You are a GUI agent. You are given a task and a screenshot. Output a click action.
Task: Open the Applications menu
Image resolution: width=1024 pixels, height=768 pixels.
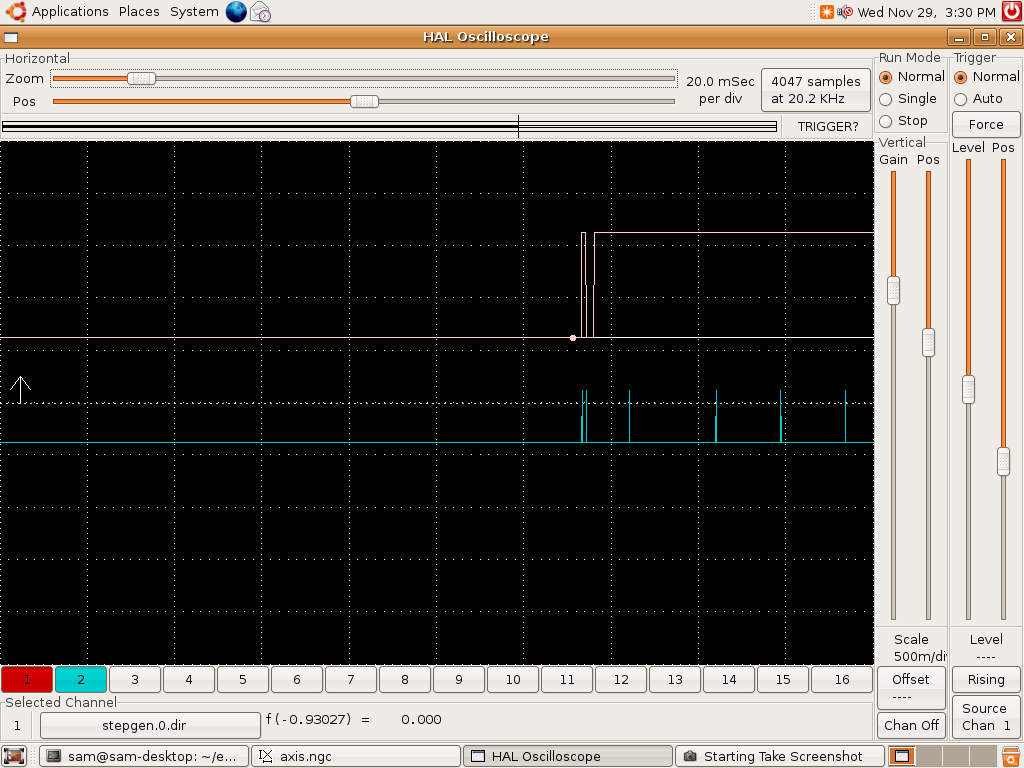click(x=70, y=12)
